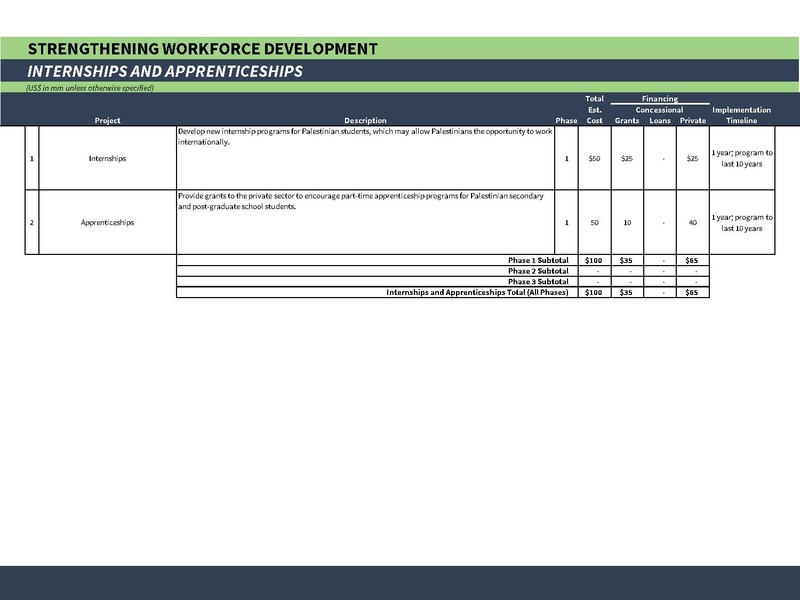800x600 pixels.
Task: Click the $50 total cost for Internships
Action: (x=594, y=158)
